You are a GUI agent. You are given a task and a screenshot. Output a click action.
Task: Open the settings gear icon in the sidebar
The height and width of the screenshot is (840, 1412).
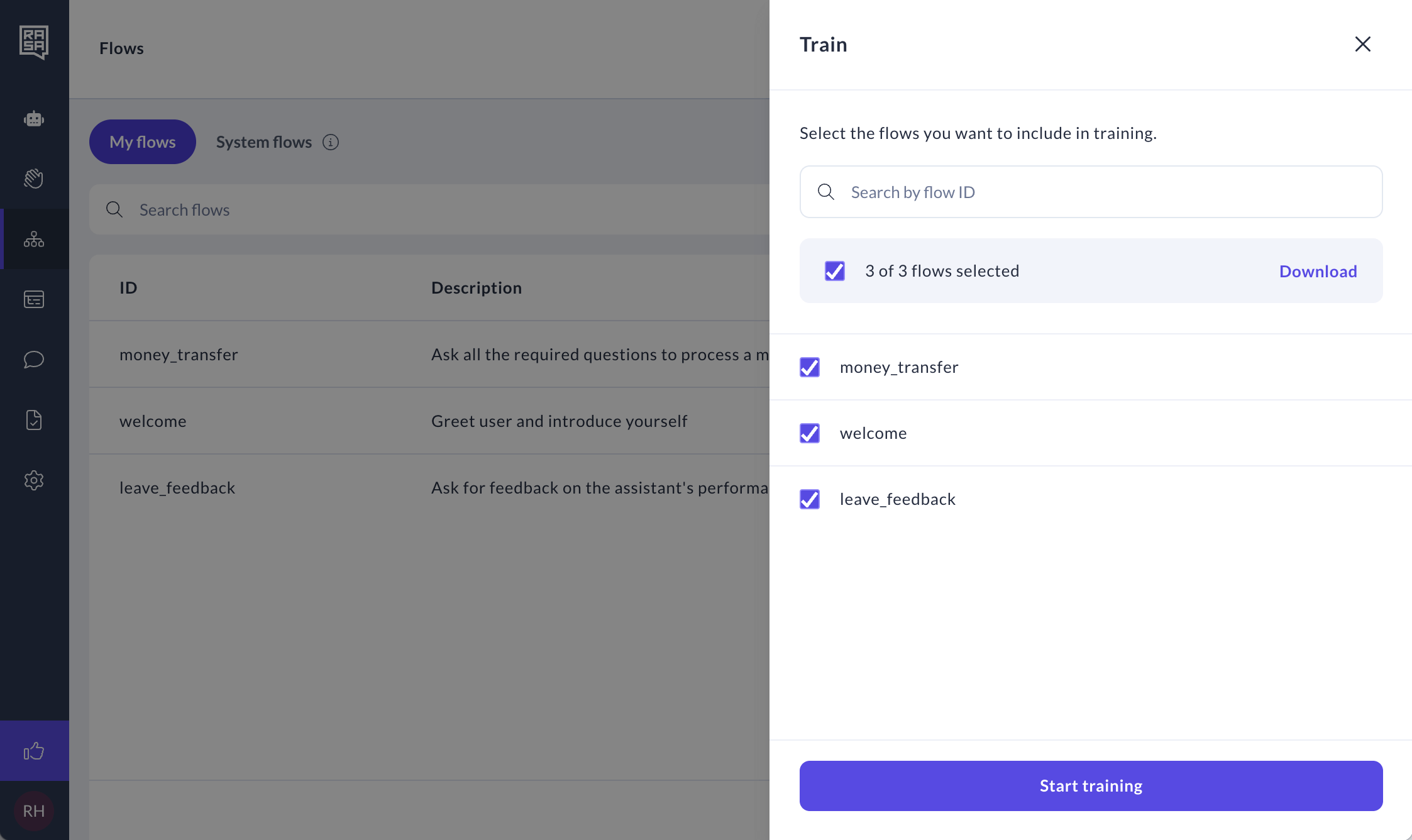pos(34,480)
